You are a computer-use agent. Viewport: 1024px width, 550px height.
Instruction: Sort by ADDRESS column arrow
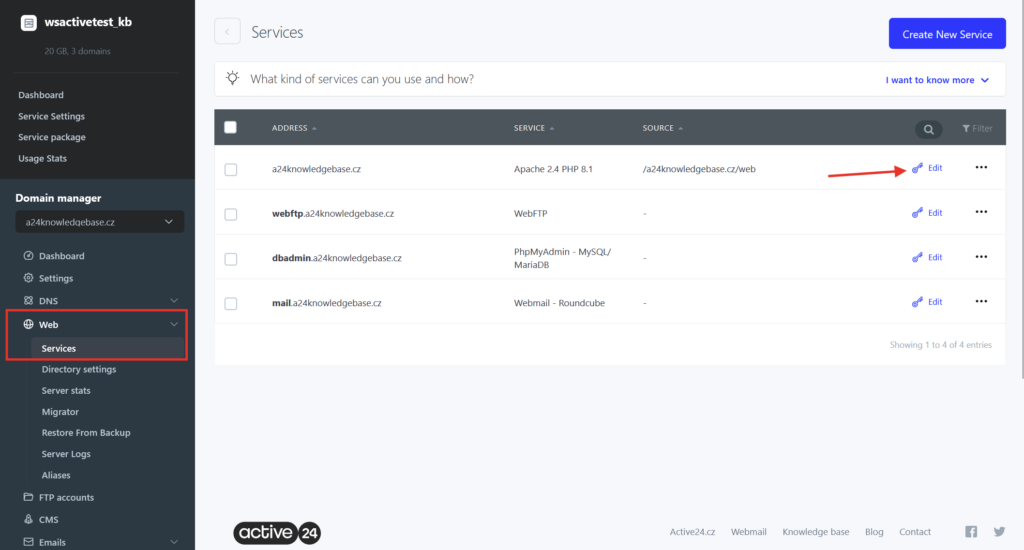pos(314,129)
